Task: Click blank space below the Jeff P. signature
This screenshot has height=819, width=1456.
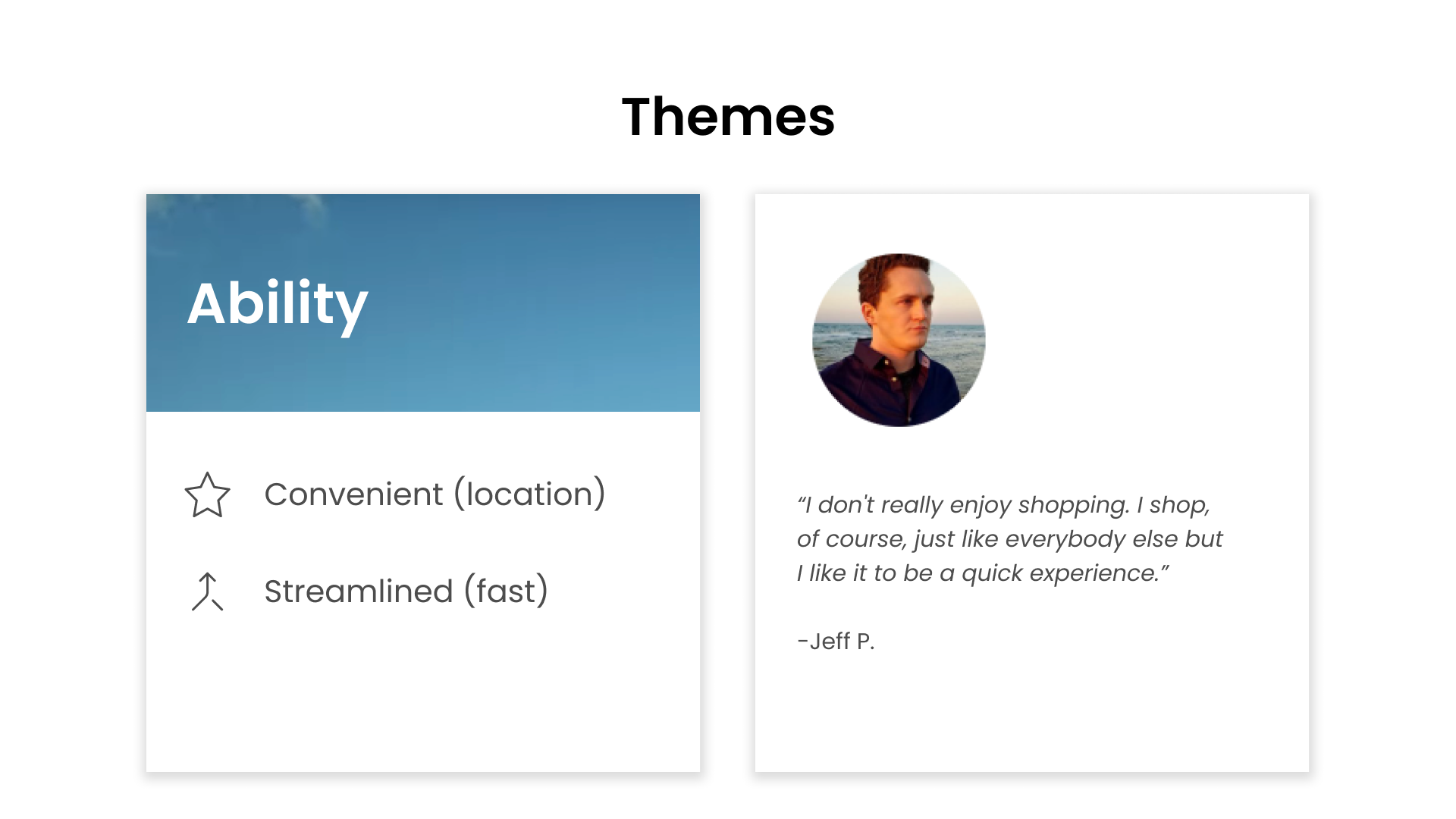Action: pyautogui.click(x=1031, y=717)
